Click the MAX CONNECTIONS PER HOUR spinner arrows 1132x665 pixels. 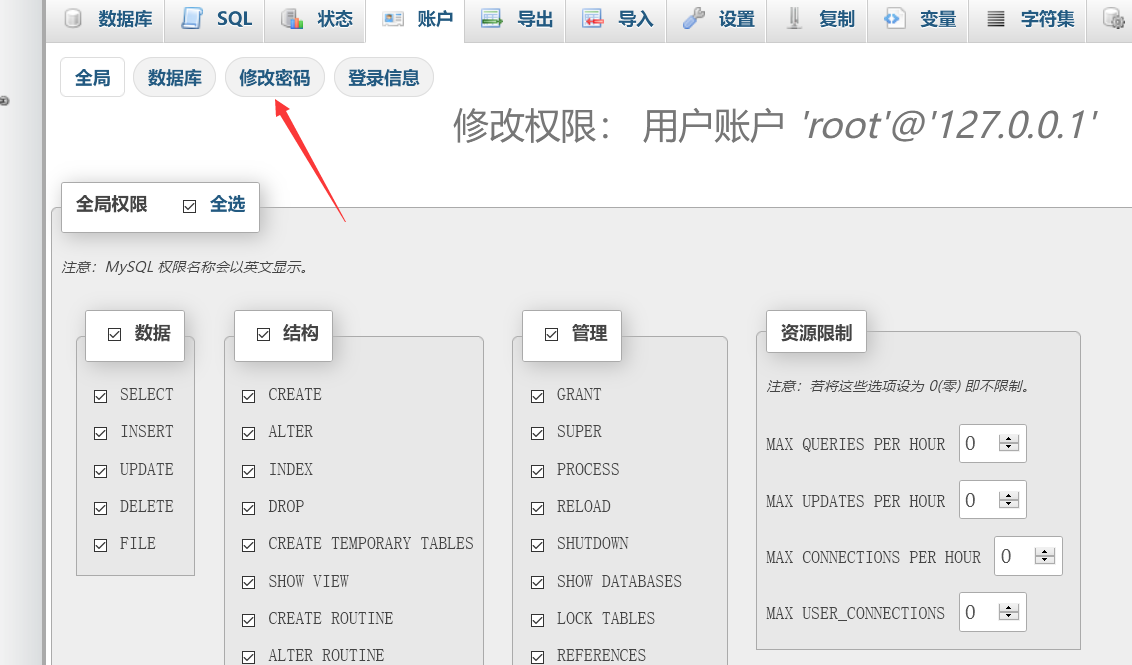[1045, 556]
